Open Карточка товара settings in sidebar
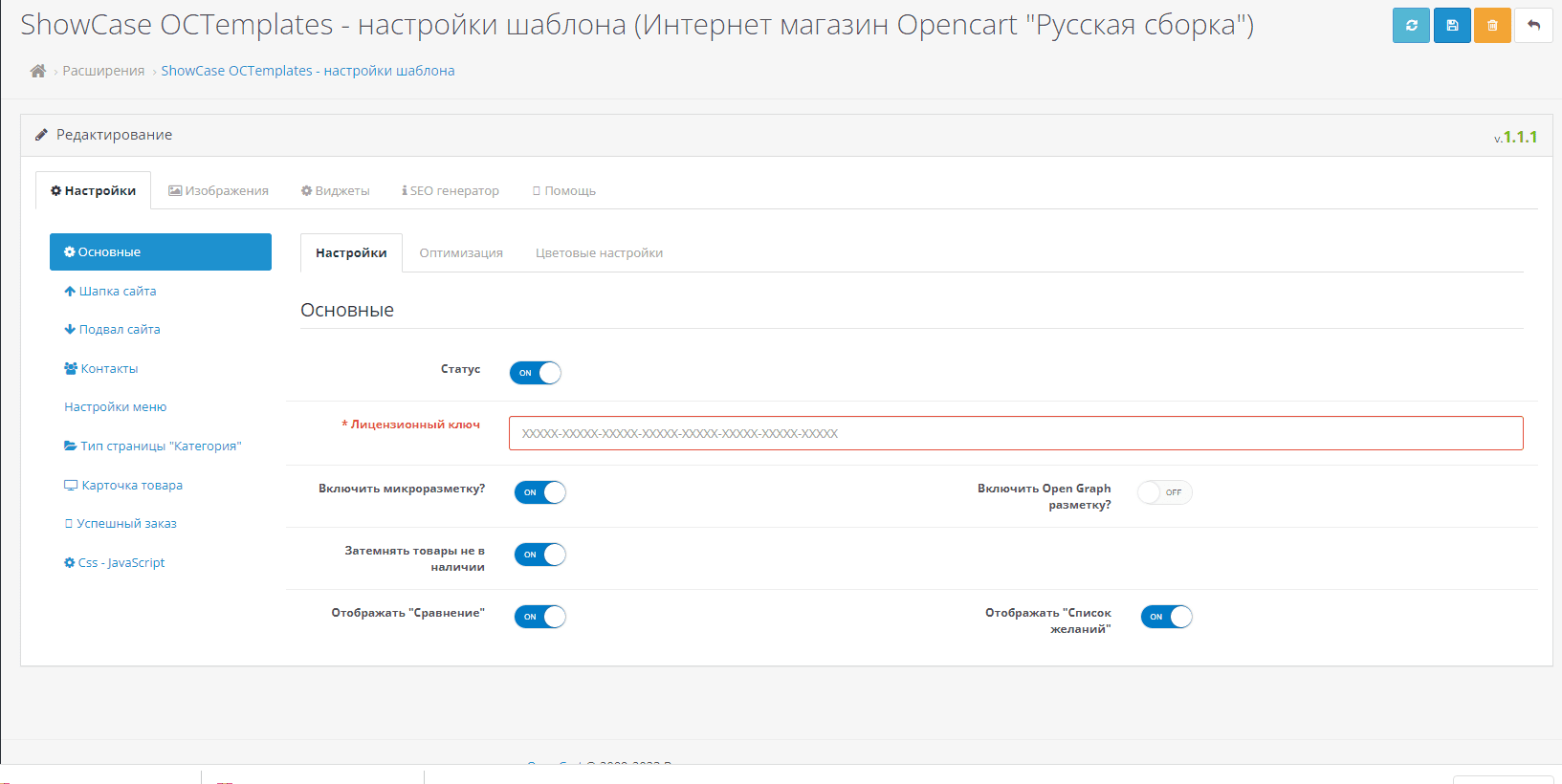 [131, 485]
